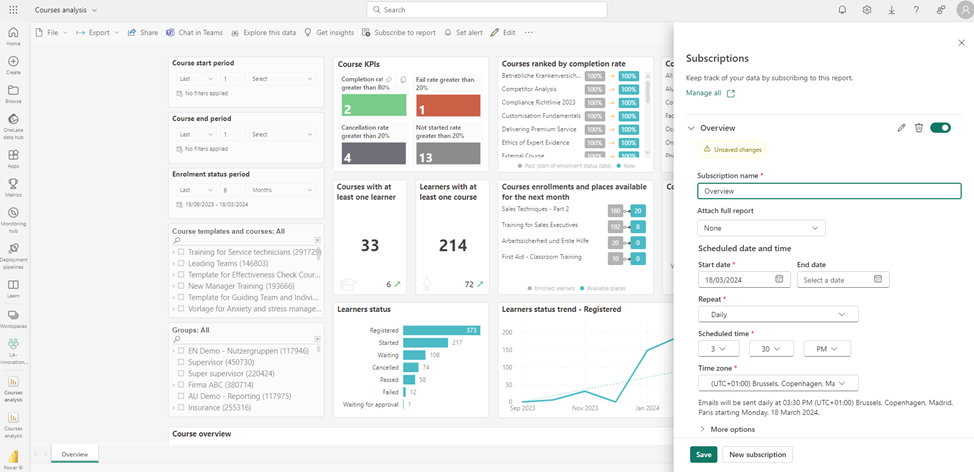Open the Attach full report dropdown
Image resolution: width=974 pixels, height=472 pixels.
coord(761,228)
